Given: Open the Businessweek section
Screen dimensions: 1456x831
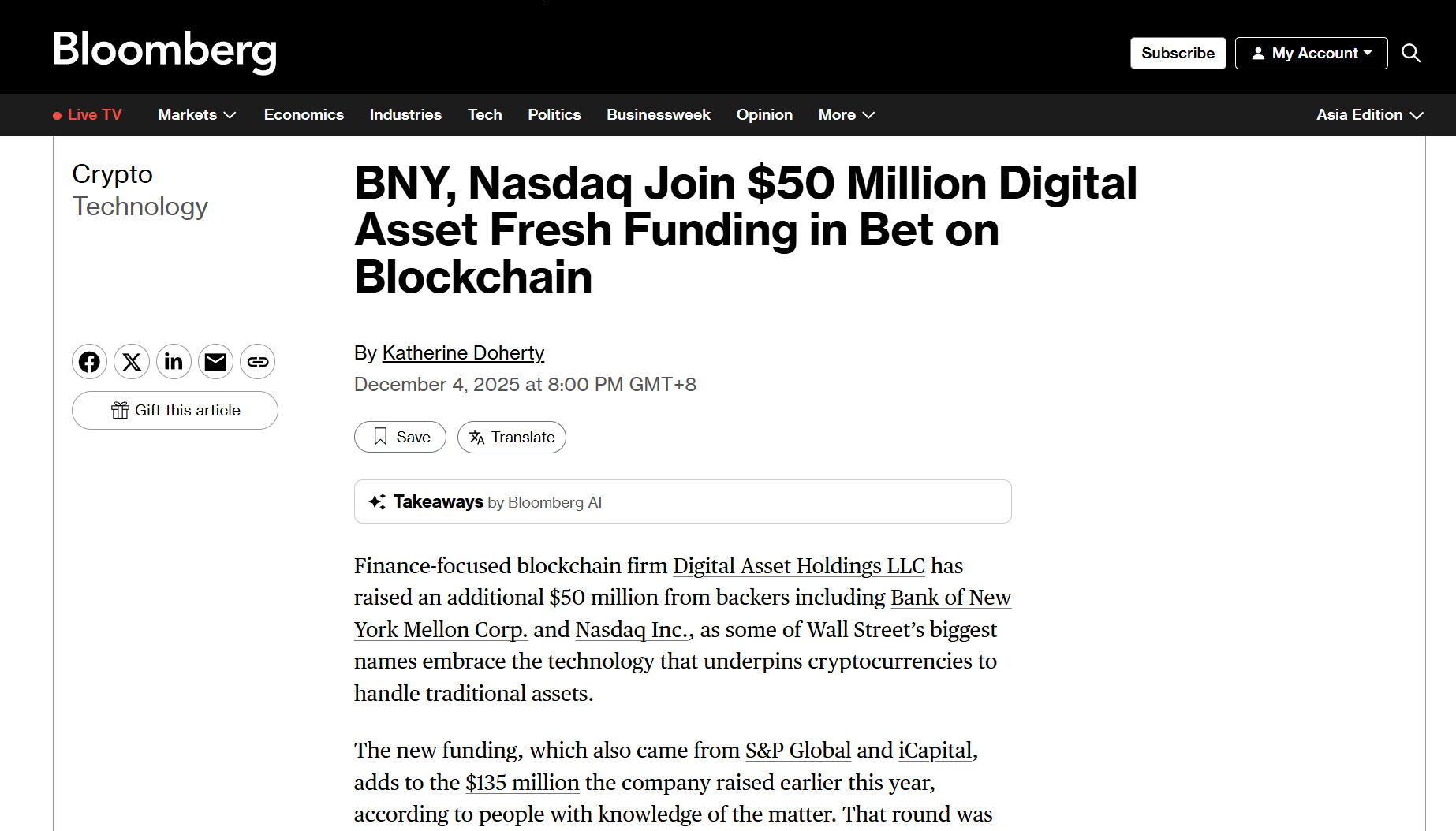Looking at the screenshot, I should 658,115.
